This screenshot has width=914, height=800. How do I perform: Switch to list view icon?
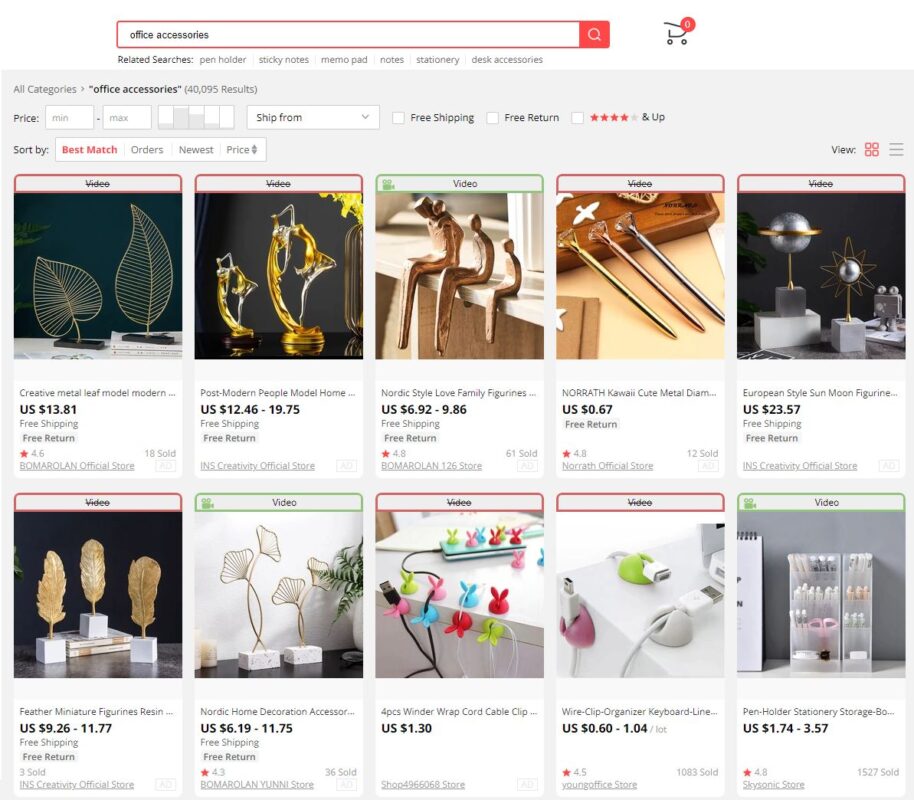click(x=896, y=149)
